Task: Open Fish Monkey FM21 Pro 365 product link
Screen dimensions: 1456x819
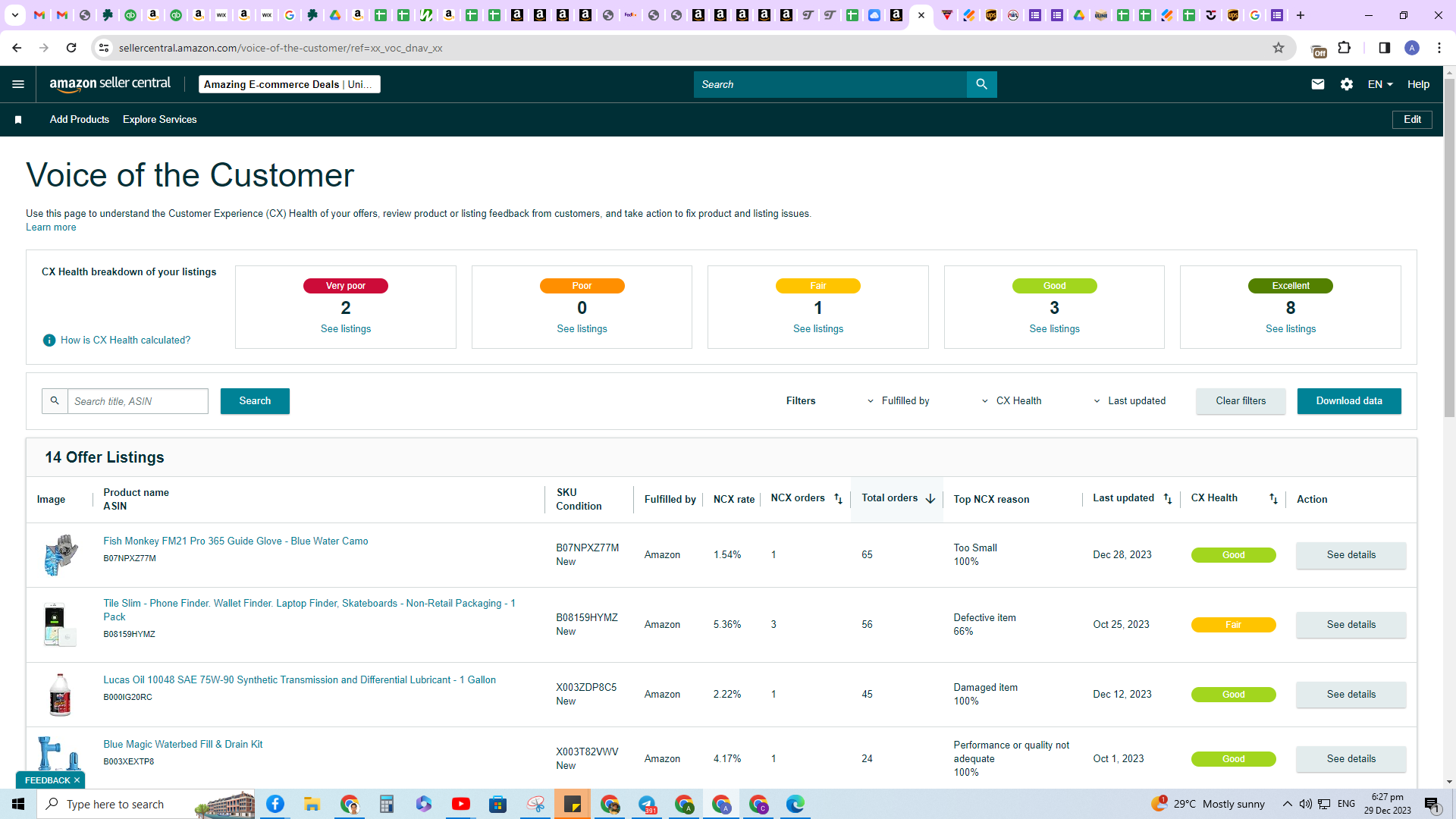Action: pyautogui.click(x=236, y=541)
